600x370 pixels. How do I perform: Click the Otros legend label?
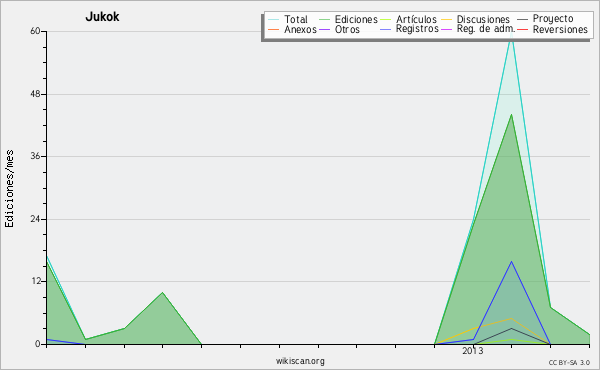347,29
